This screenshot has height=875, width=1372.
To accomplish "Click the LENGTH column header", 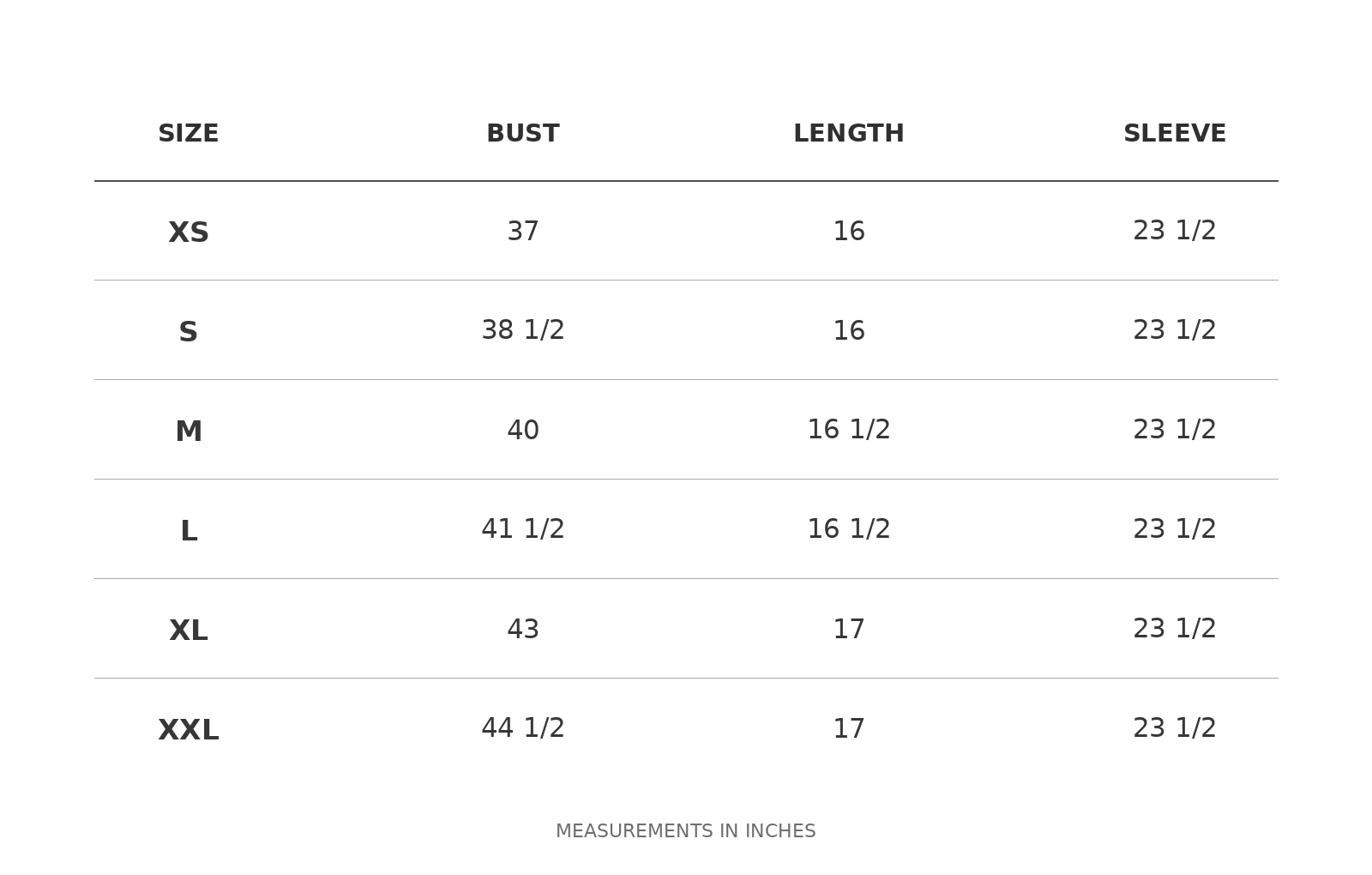I will (849, 134).
